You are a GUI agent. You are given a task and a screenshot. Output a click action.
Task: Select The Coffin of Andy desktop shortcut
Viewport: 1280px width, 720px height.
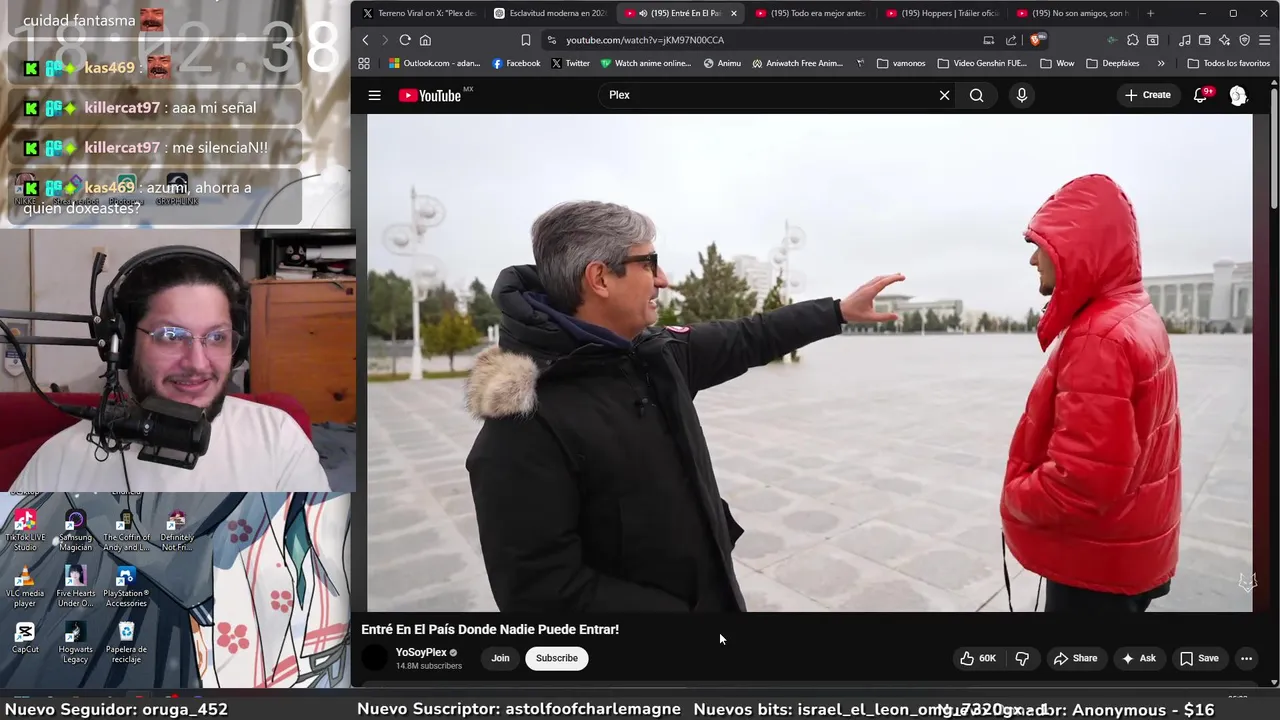pos(126,530)
